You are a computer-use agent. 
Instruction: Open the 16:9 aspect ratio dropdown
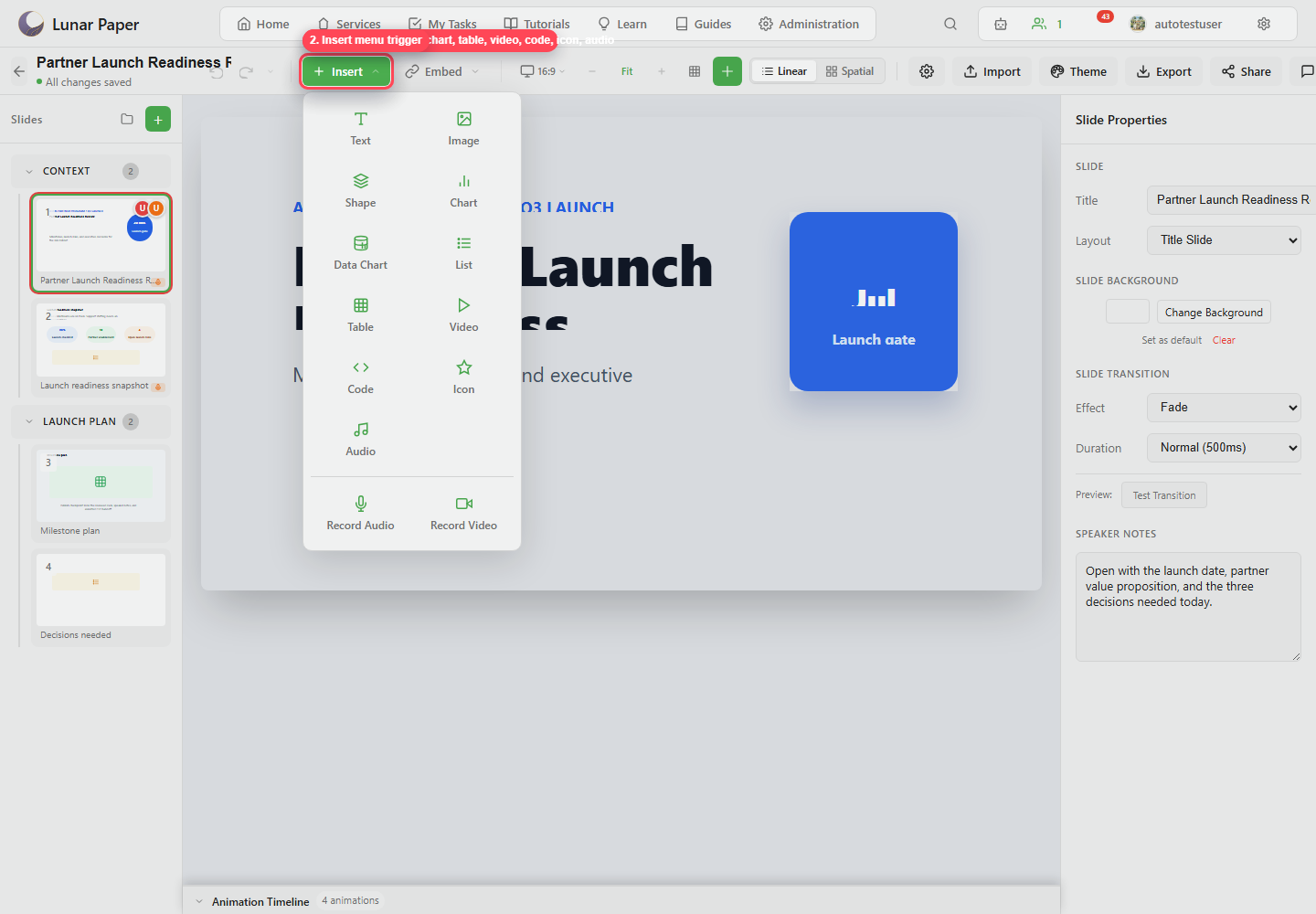pyautogui.click(x=543, y=71)
